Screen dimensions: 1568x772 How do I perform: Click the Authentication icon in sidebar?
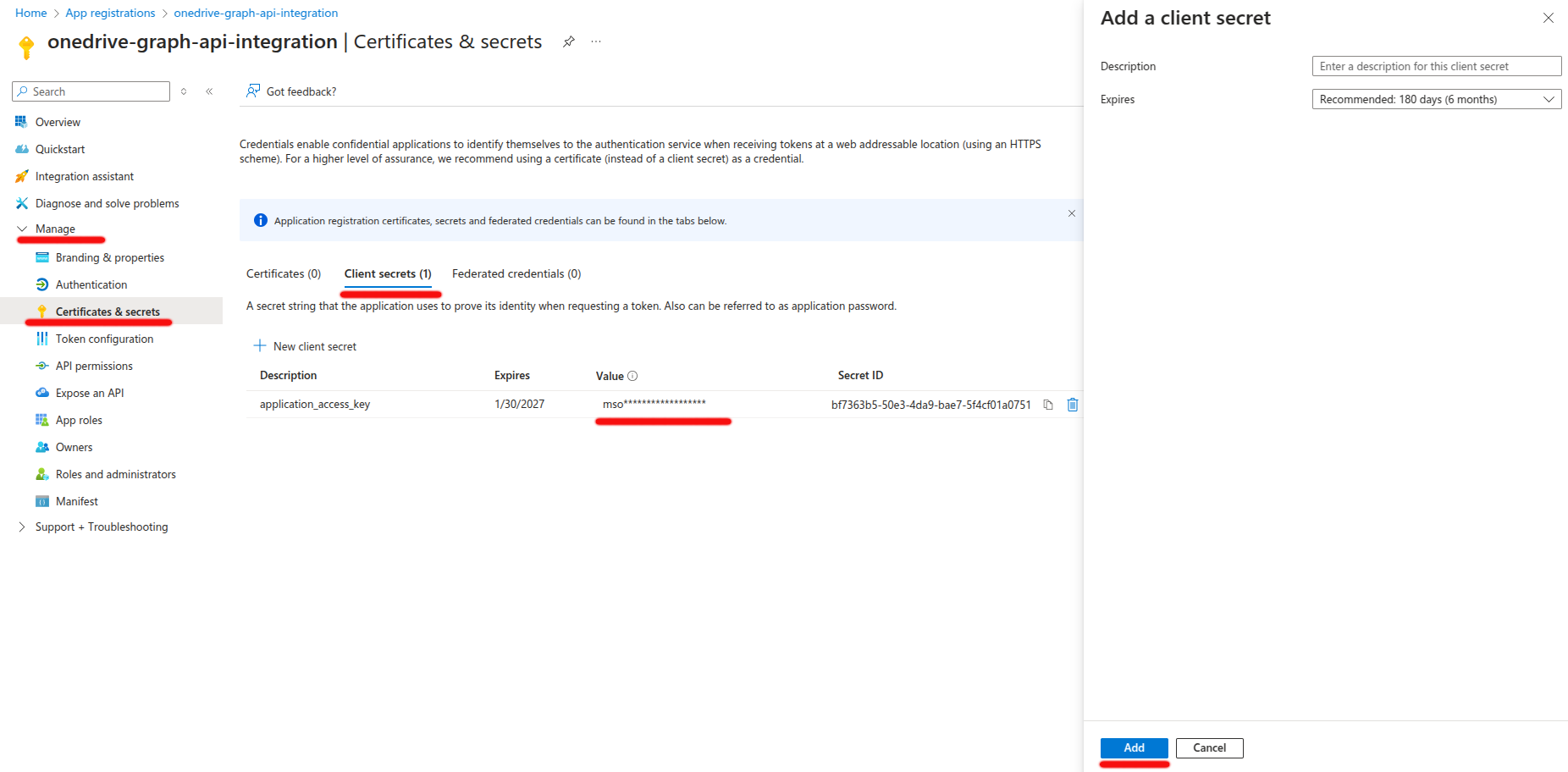pyautogui.click(x=41, y=284)
